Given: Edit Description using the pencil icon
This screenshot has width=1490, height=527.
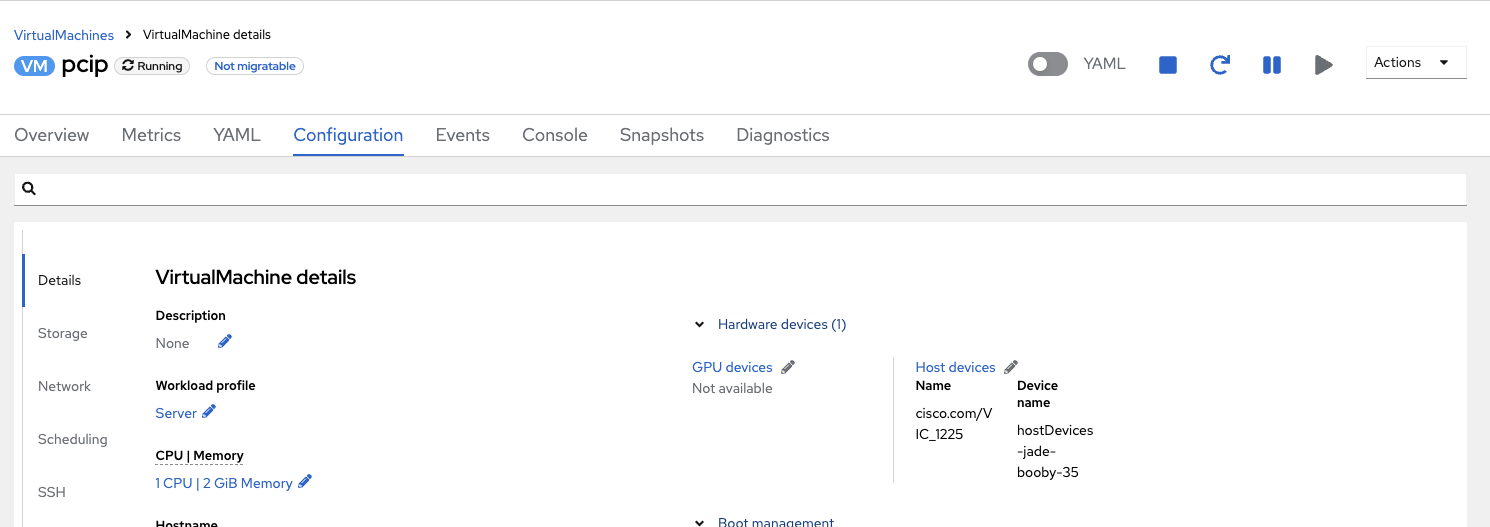Looking at the screenshot, I should [225, 342].
